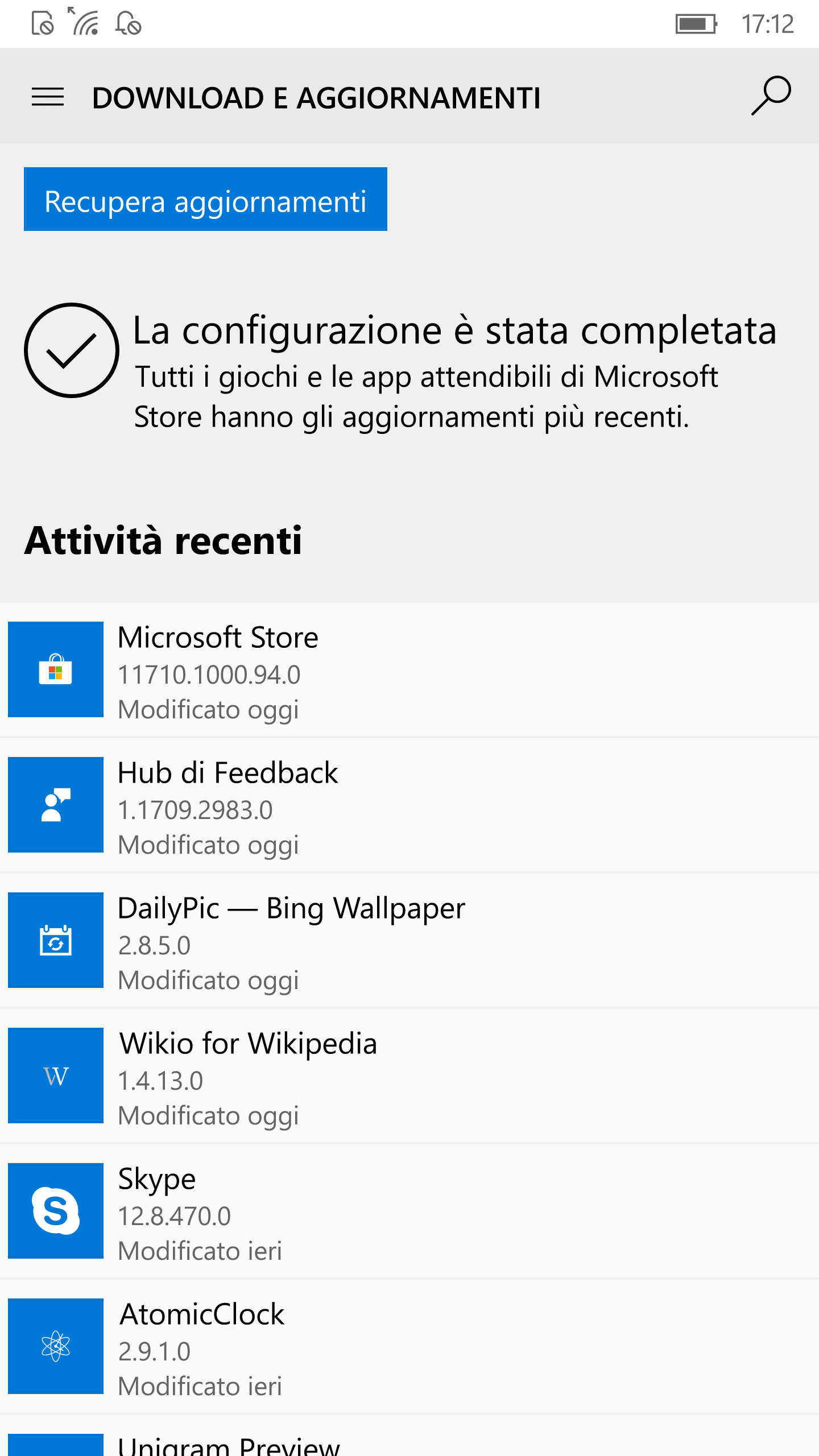Open the Hub di Feedback entry title

pos(227,773)
